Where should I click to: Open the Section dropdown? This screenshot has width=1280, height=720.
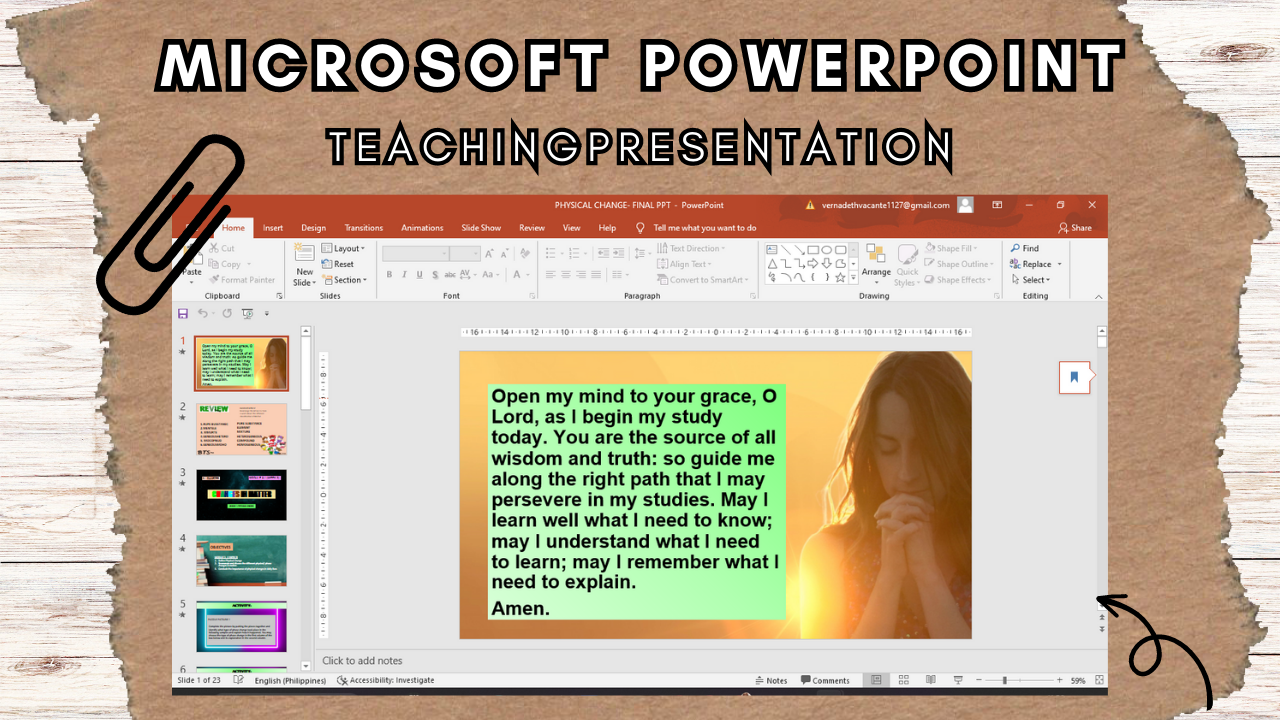[345, 280]
